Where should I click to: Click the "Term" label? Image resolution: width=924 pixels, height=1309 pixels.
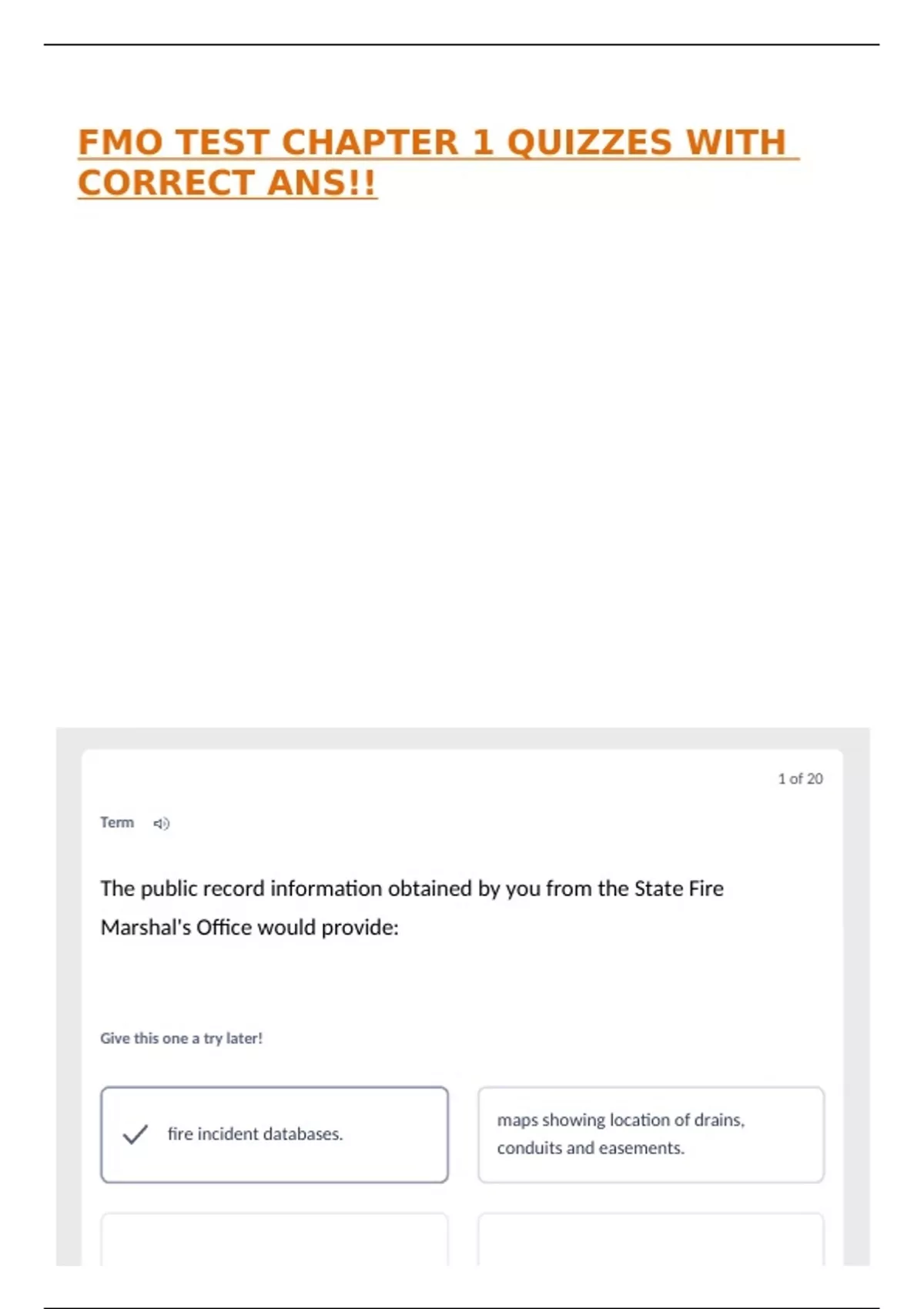(x=117, y=822)
